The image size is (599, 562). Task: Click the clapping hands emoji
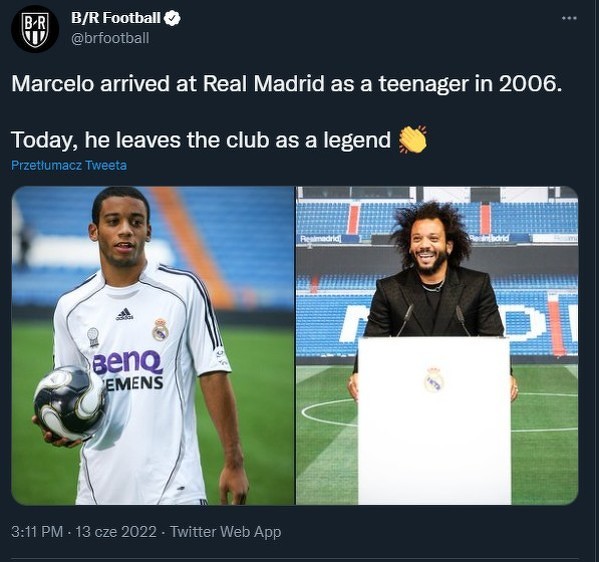[413, 139]
